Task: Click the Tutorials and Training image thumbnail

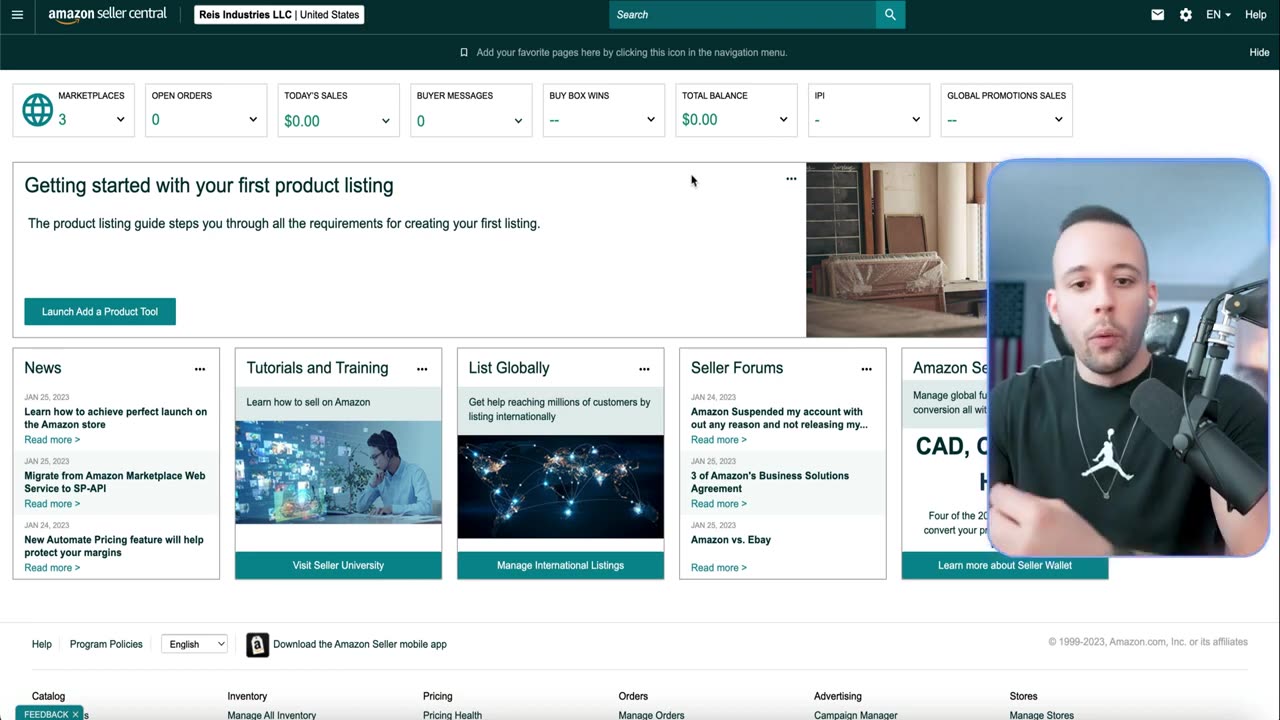Action: coord(338,472)
